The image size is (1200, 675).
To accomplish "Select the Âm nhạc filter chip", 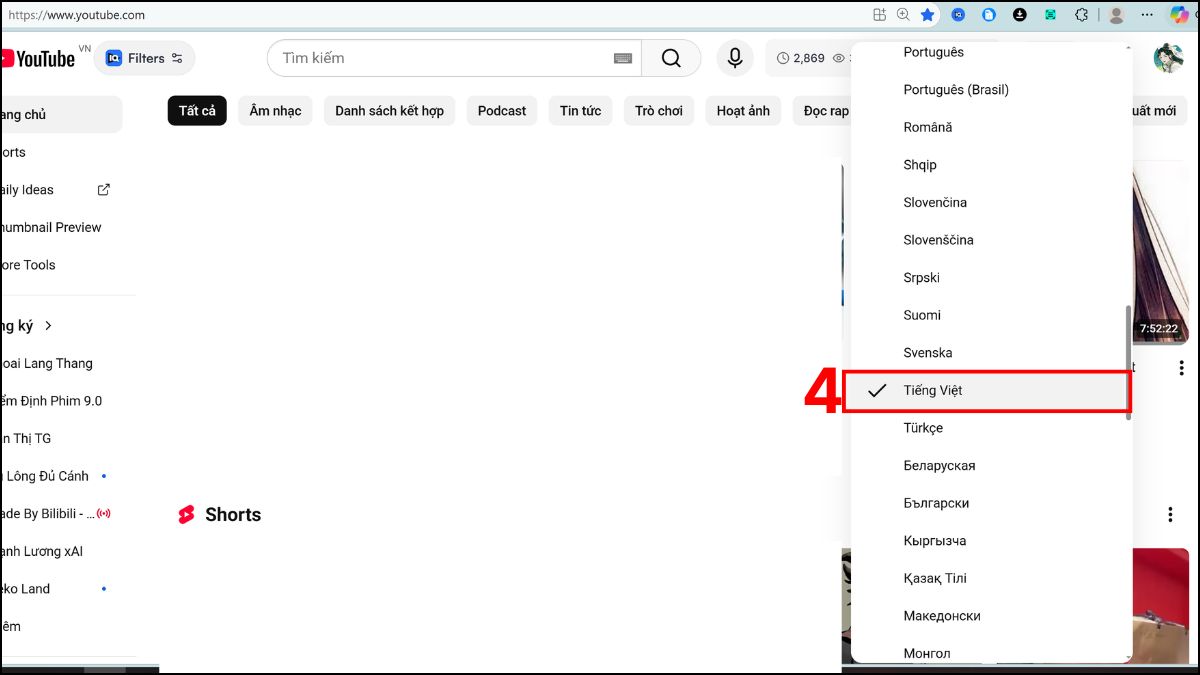I will (275, 111).
